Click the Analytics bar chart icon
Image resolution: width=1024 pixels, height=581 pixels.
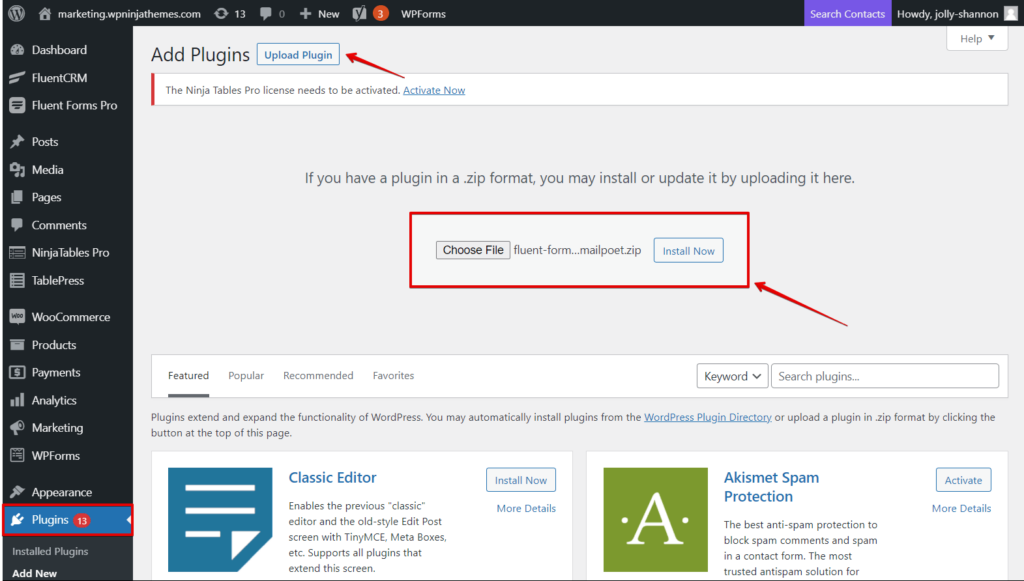[18, 400]
